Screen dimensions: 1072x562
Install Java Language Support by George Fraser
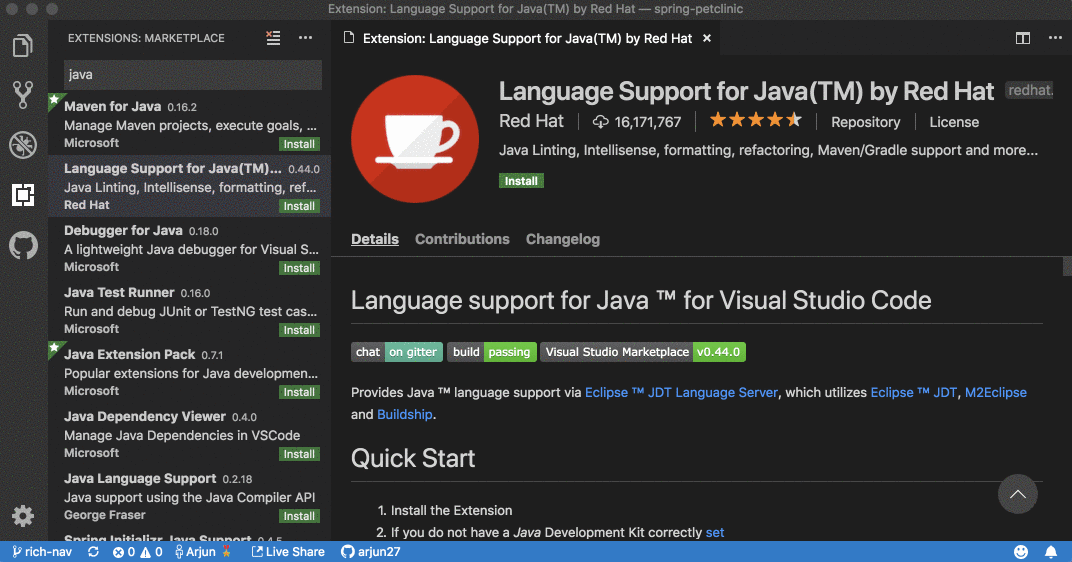(x=299, y=516)
